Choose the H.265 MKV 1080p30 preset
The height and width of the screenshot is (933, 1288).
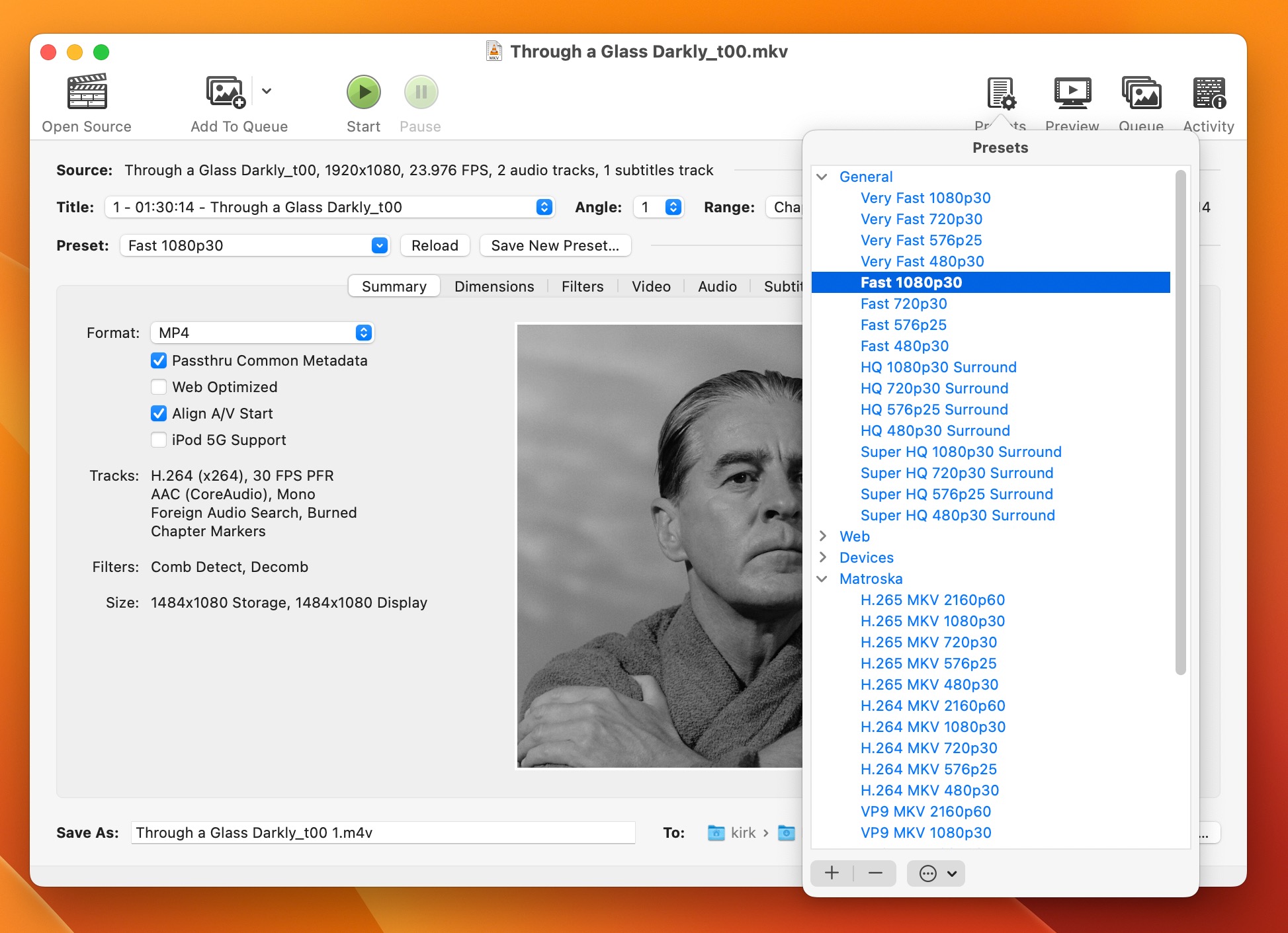[932, 621]
